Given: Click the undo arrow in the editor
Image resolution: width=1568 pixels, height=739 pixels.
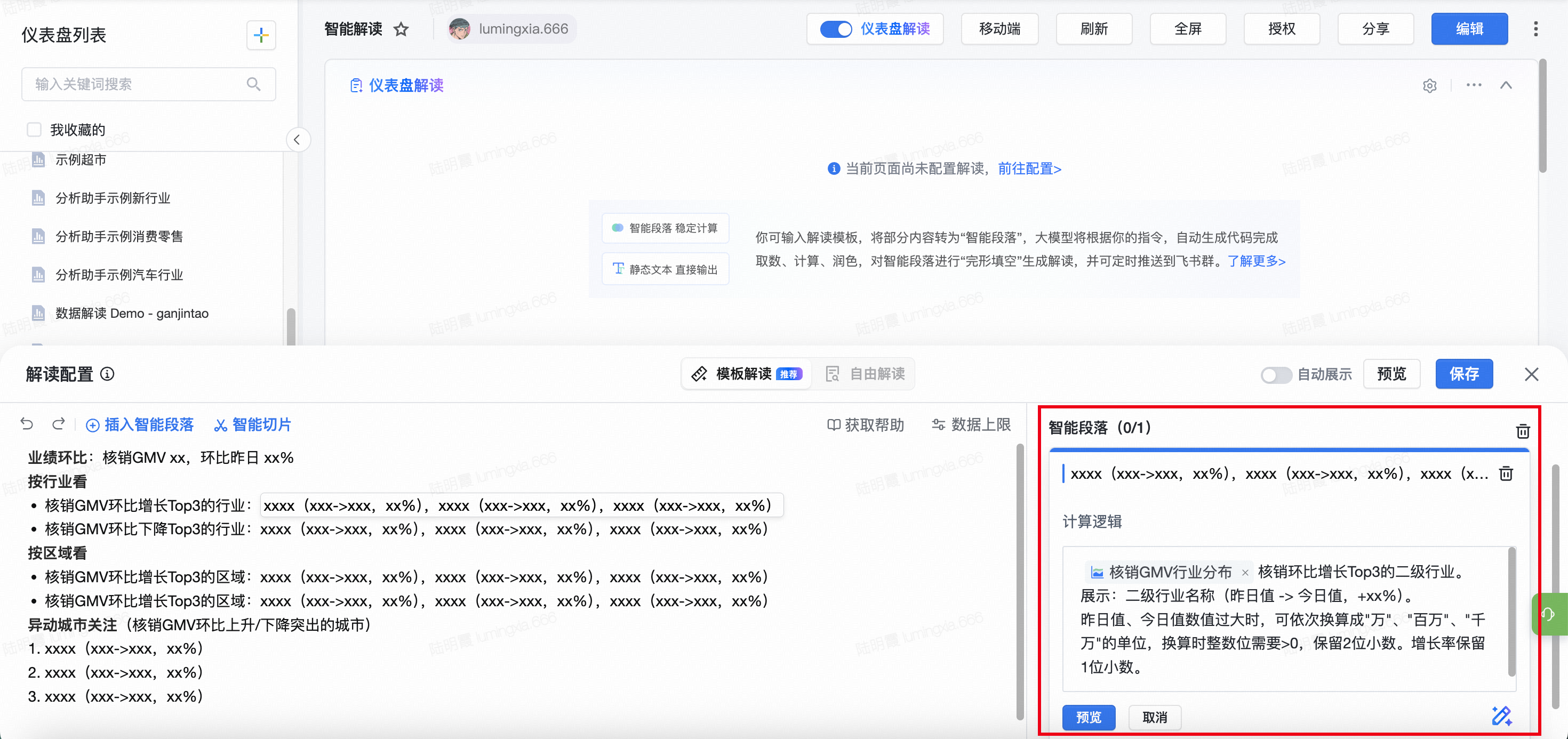Looking at the screenshot, I should (27, 424).
